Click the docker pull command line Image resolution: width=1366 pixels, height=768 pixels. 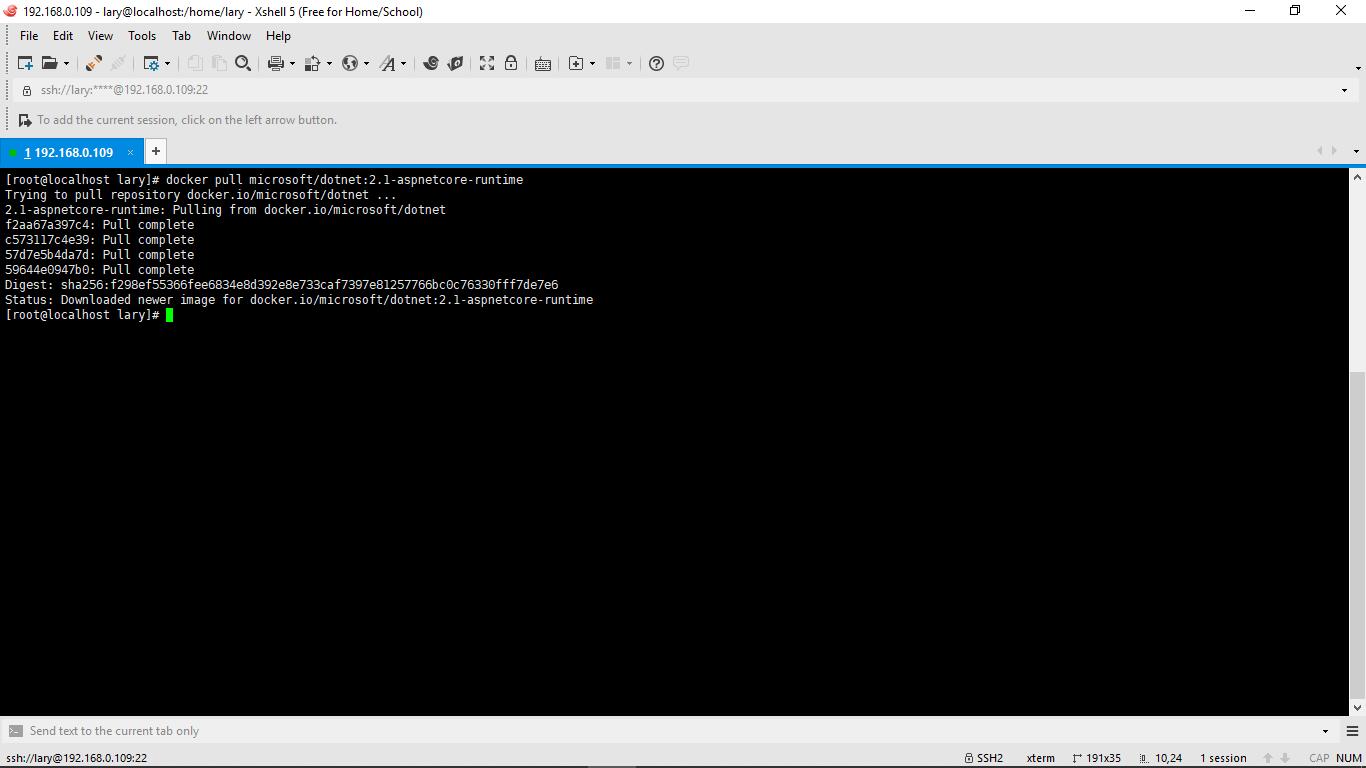tap(264, 180)
